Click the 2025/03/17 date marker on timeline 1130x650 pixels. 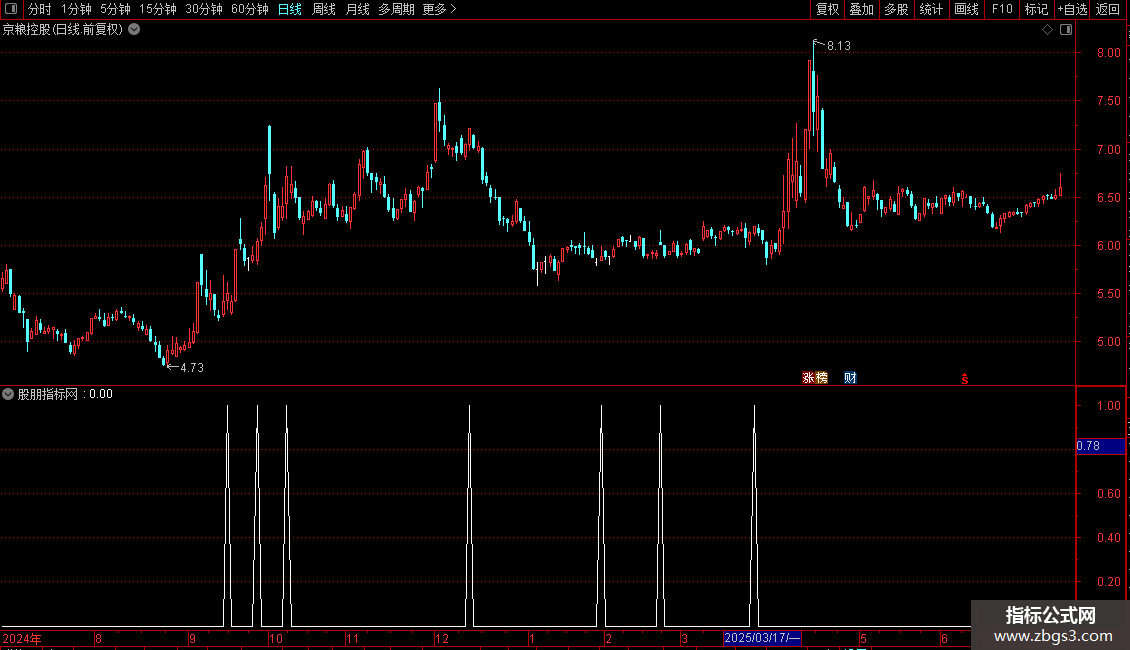tap(762, 638)
